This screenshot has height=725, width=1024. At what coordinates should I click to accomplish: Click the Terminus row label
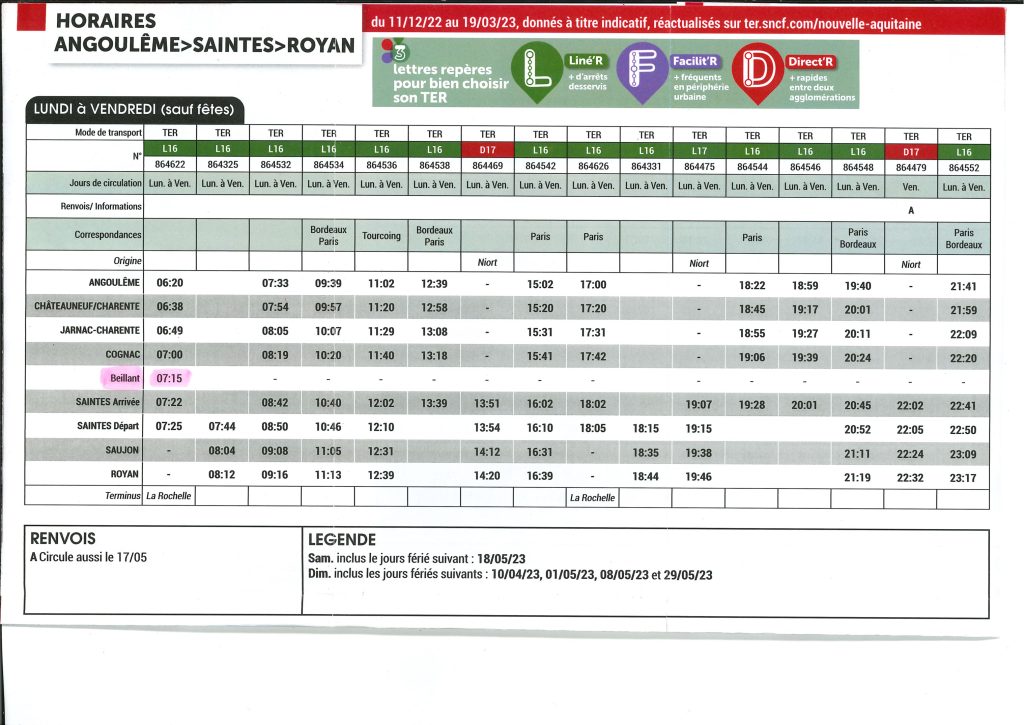(123, 496)
